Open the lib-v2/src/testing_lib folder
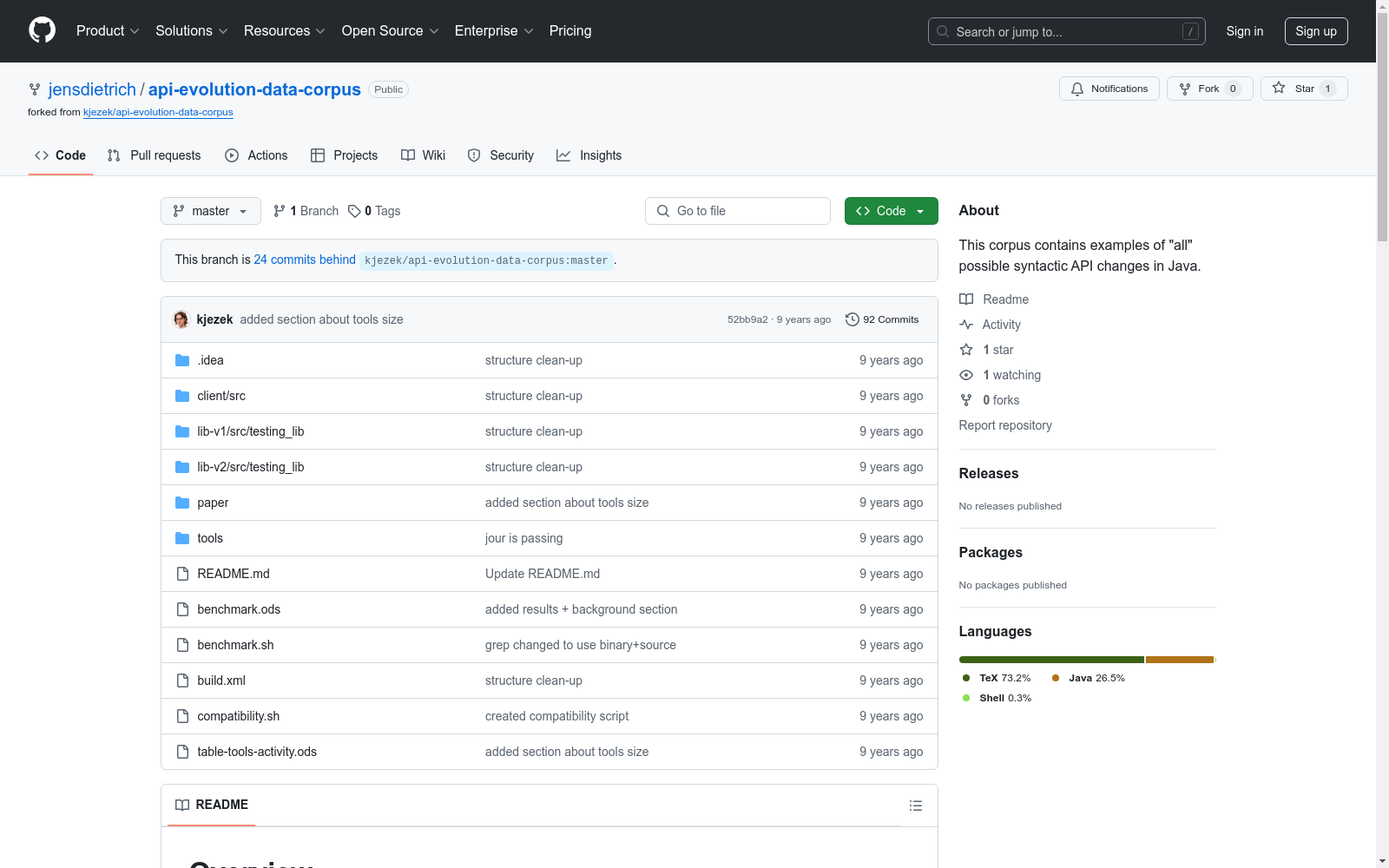The image size is (1389, 868). [x=250, y=467]
